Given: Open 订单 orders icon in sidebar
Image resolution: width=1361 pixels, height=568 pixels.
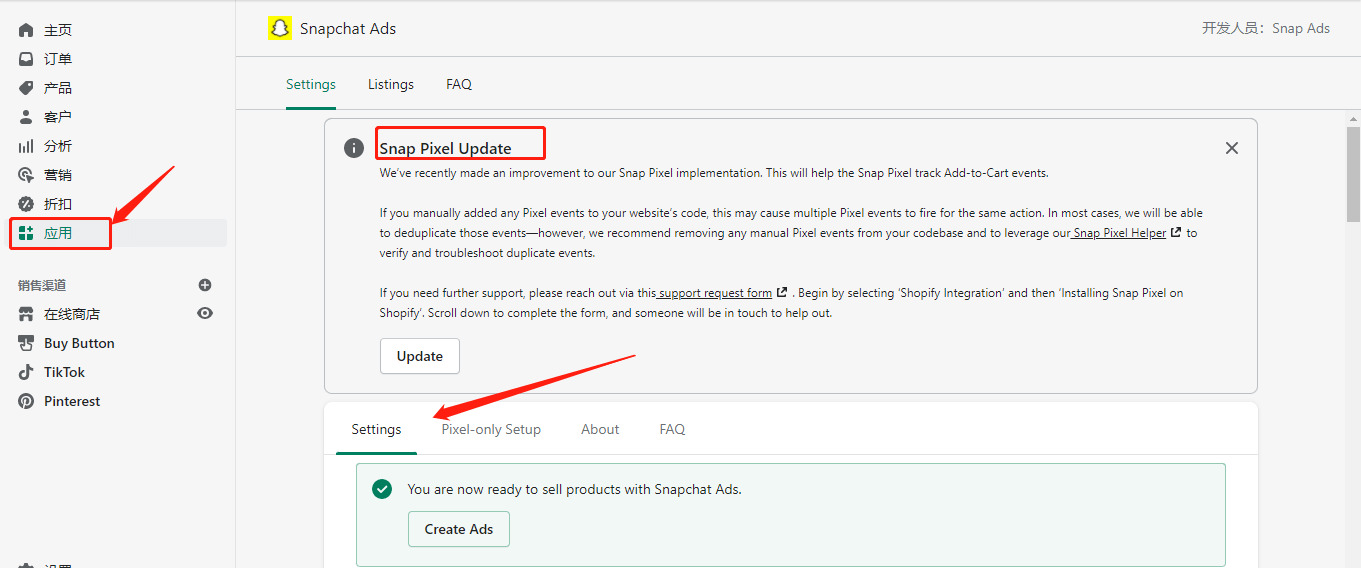Looking at the screenshot, I should (26, 59).
